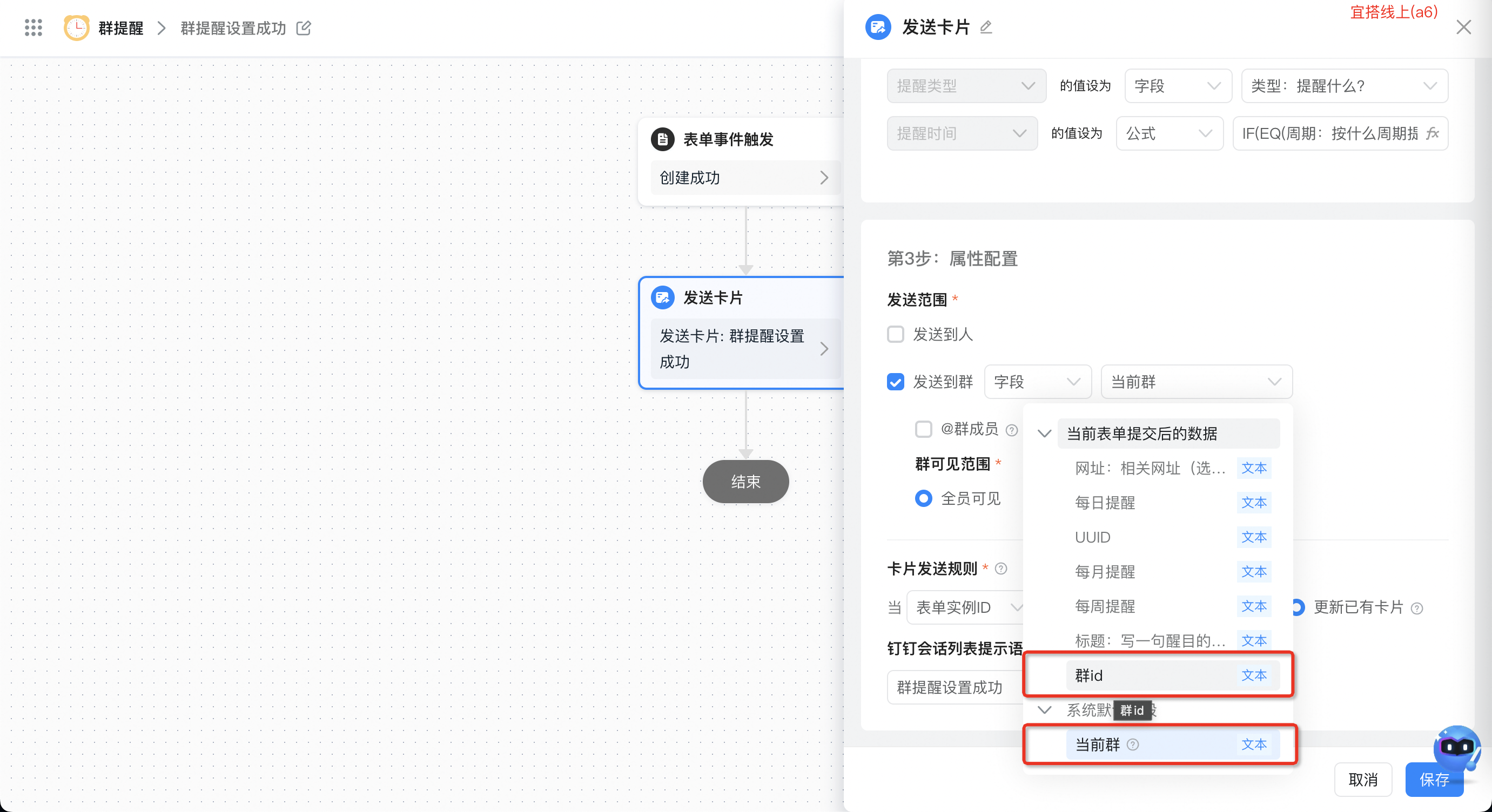Screen dimensions: 1492x812
Task: Click the 发送卡片 panel header icon
Action: 878,27
